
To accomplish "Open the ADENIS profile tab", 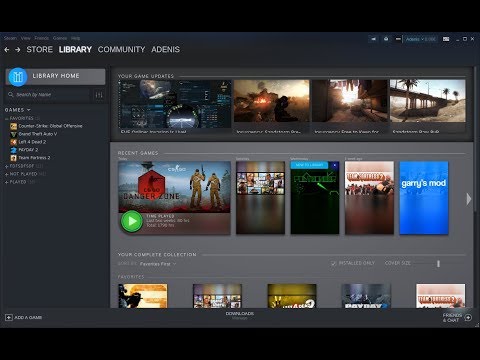I will [165, 50].
